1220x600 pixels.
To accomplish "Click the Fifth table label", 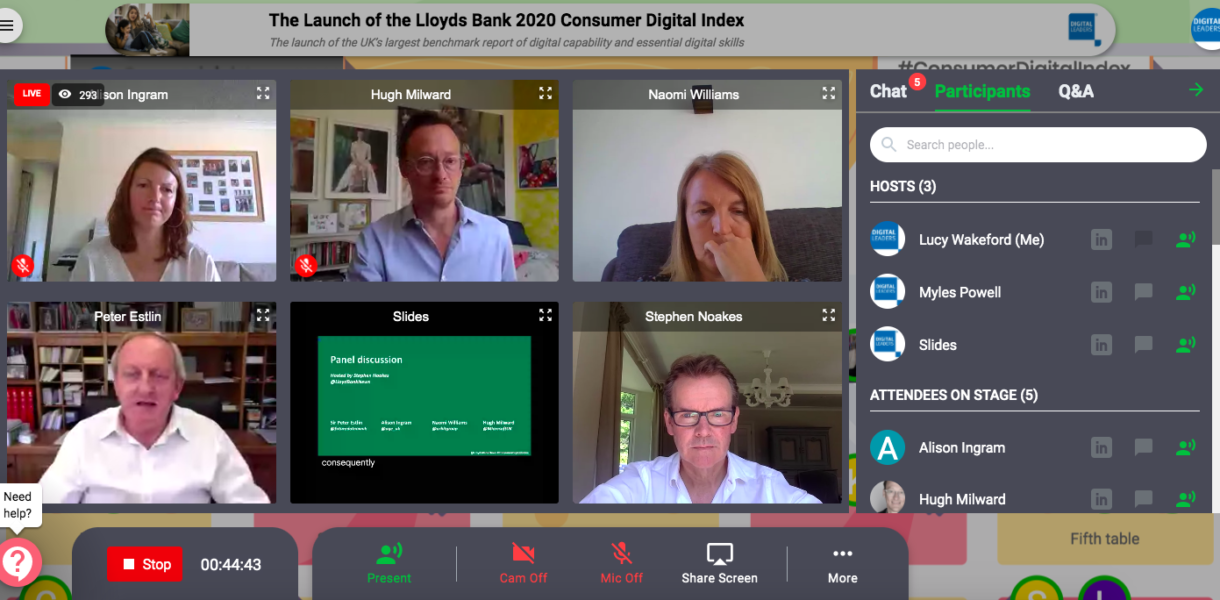I will point(1105,539).
